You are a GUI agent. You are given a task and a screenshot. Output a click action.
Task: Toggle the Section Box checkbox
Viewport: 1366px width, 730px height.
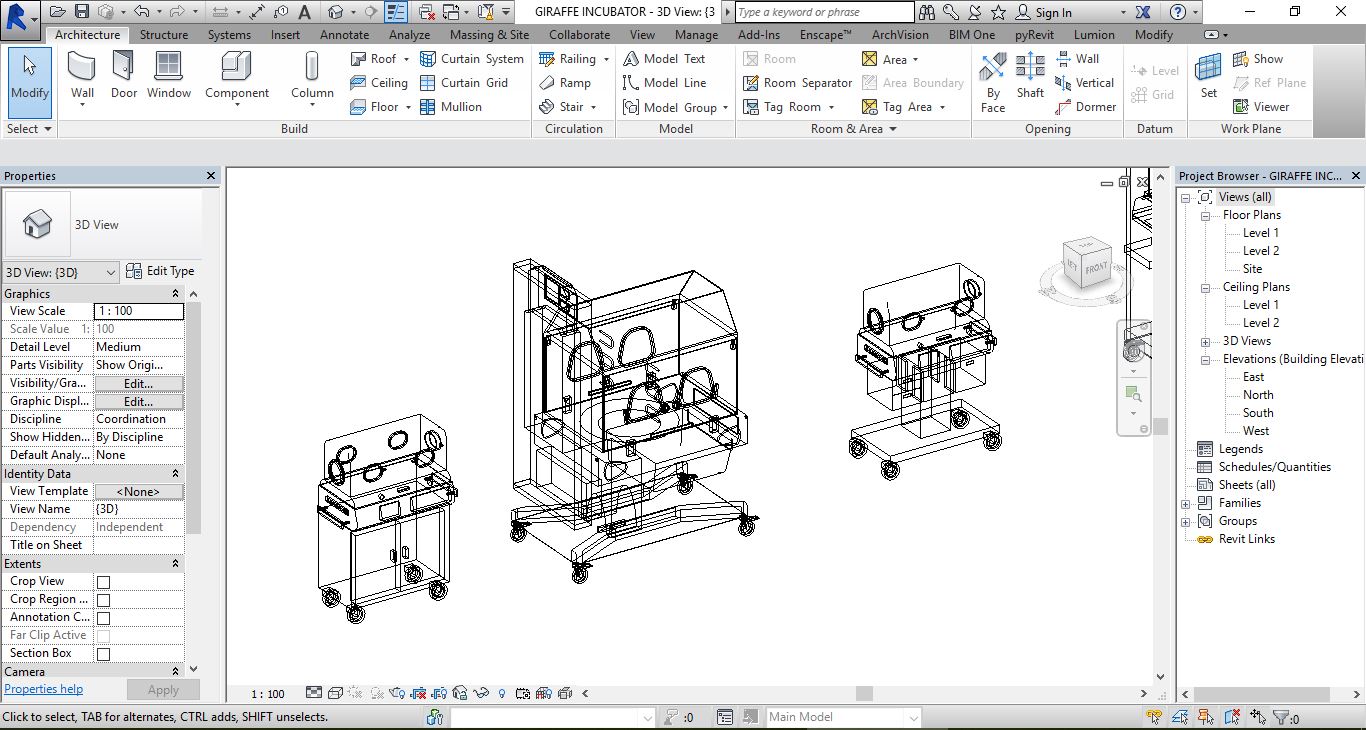click(103, 654)
